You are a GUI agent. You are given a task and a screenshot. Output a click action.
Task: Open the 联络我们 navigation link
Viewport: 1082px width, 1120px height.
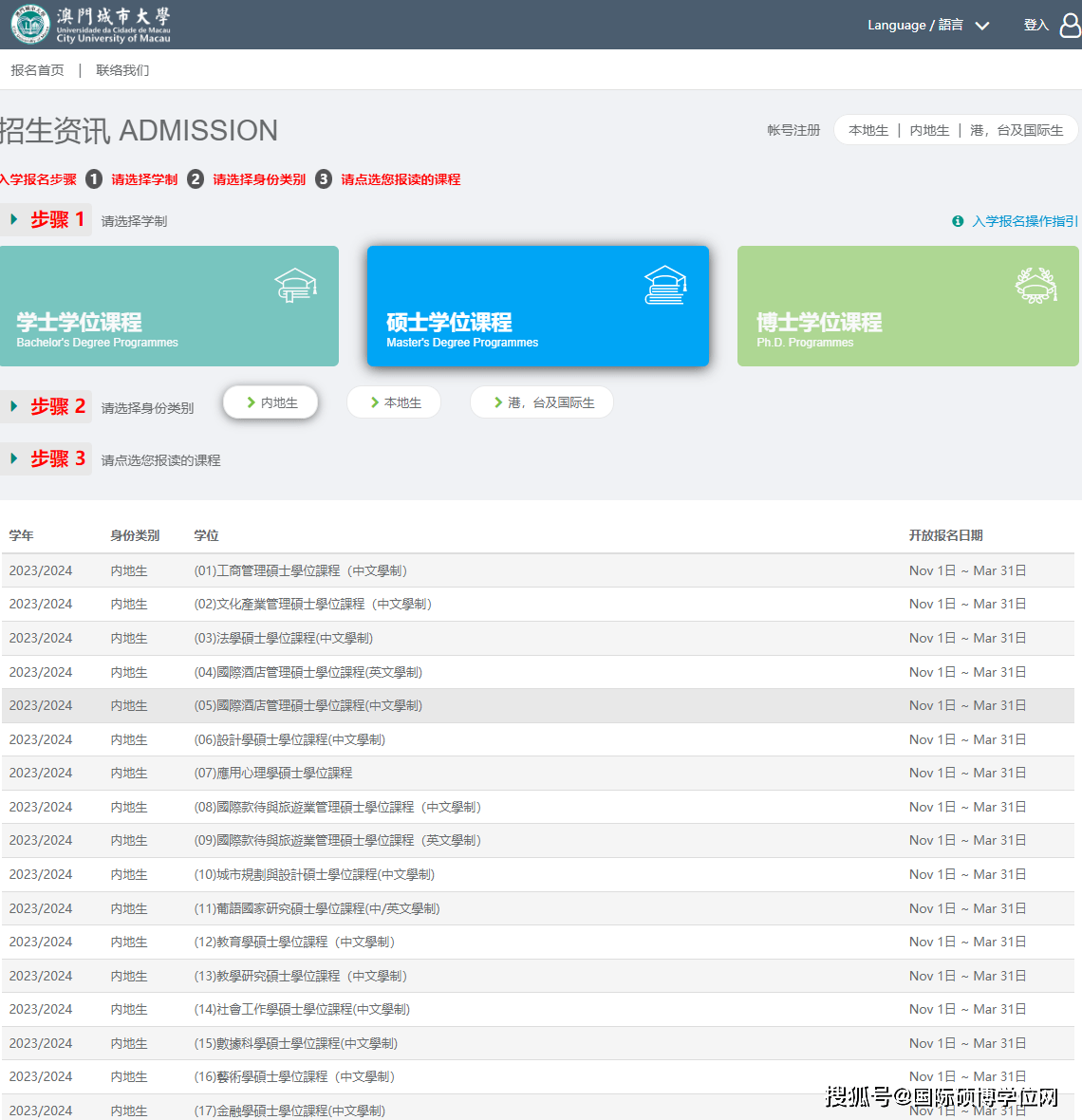(x=122, y=70)
